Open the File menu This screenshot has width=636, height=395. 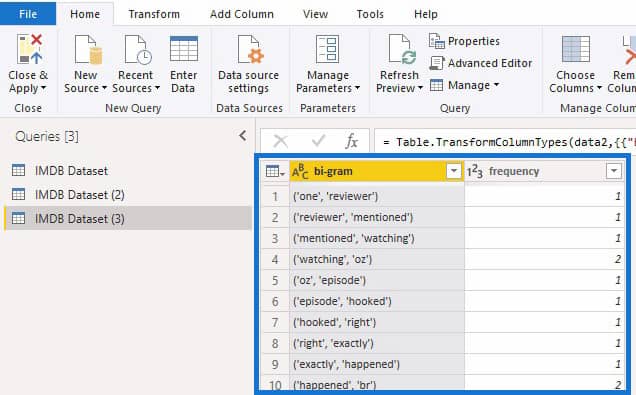[28, 14]
